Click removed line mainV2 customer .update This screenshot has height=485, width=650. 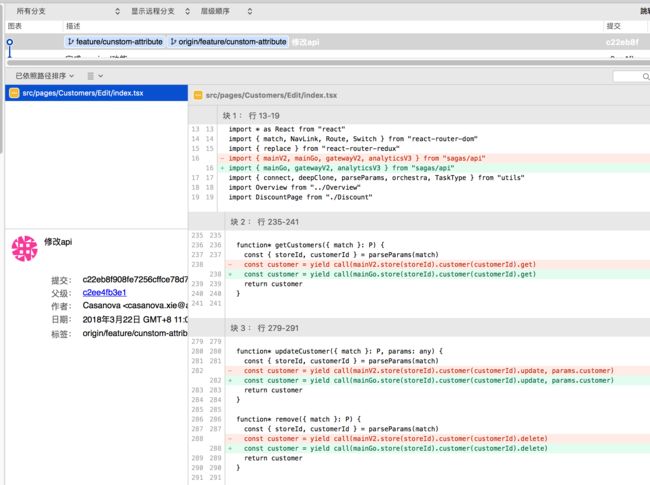pos(438,371)
